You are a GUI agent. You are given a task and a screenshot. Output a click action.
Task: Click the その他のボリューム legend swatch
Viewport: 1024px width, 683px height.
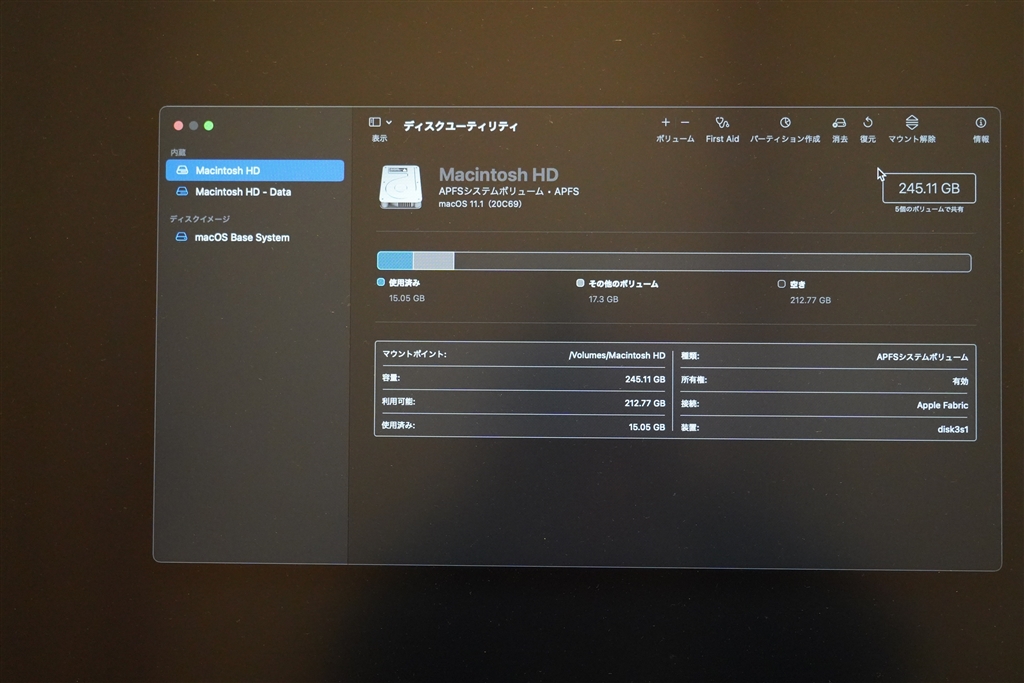[x=580, y=283]
